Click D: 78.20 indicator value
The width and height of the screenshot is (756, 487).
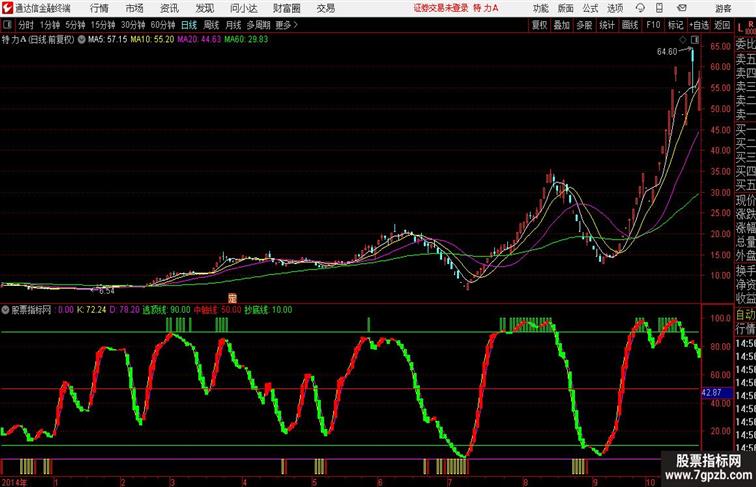(x=124, y=310)
